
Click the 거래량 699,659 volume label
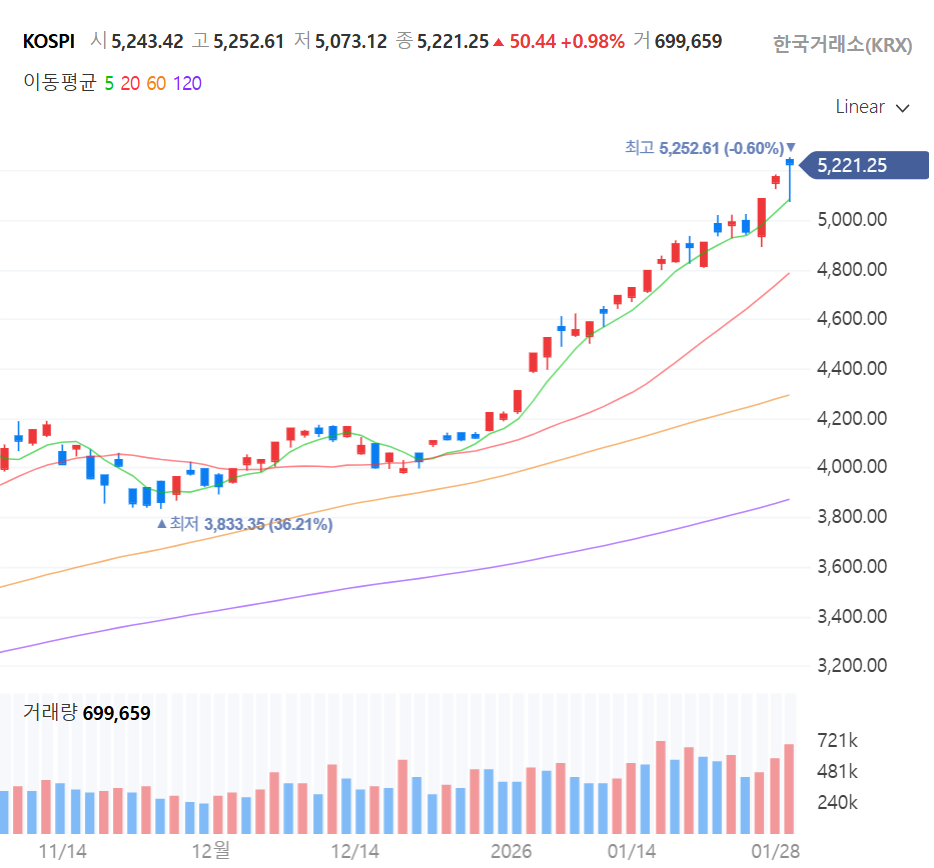pyautogui.click(x=87, y=713)
